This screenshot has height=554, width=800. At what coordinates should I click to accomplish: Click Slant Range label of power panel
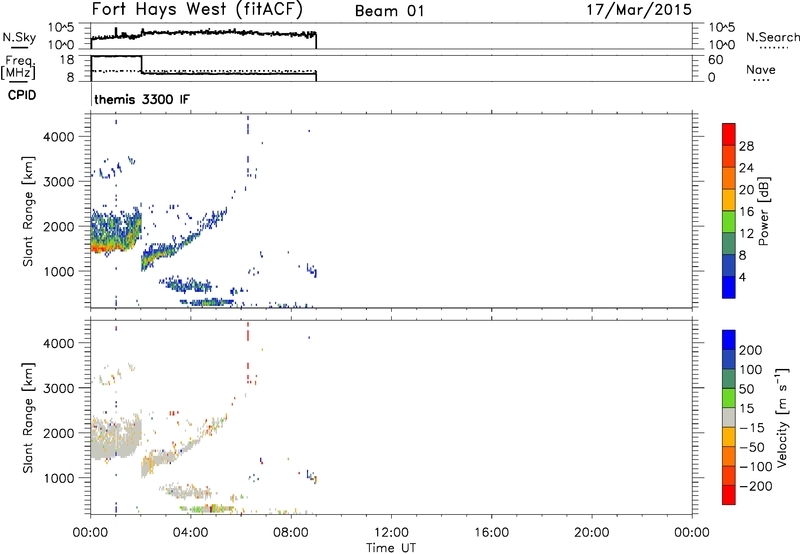click(x=28, y=211)
